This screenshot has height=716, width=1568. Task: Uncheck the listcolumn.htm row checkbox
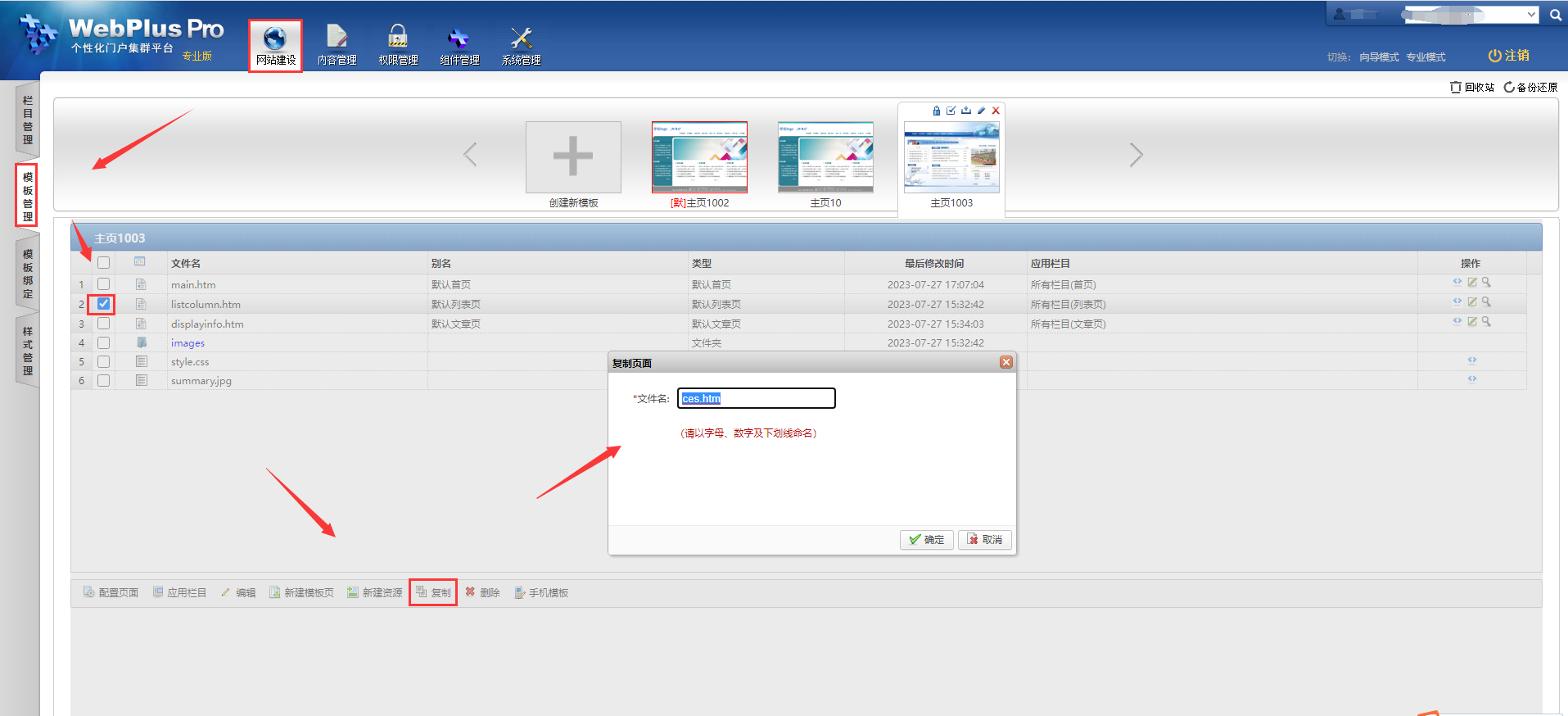coord(103,304)
